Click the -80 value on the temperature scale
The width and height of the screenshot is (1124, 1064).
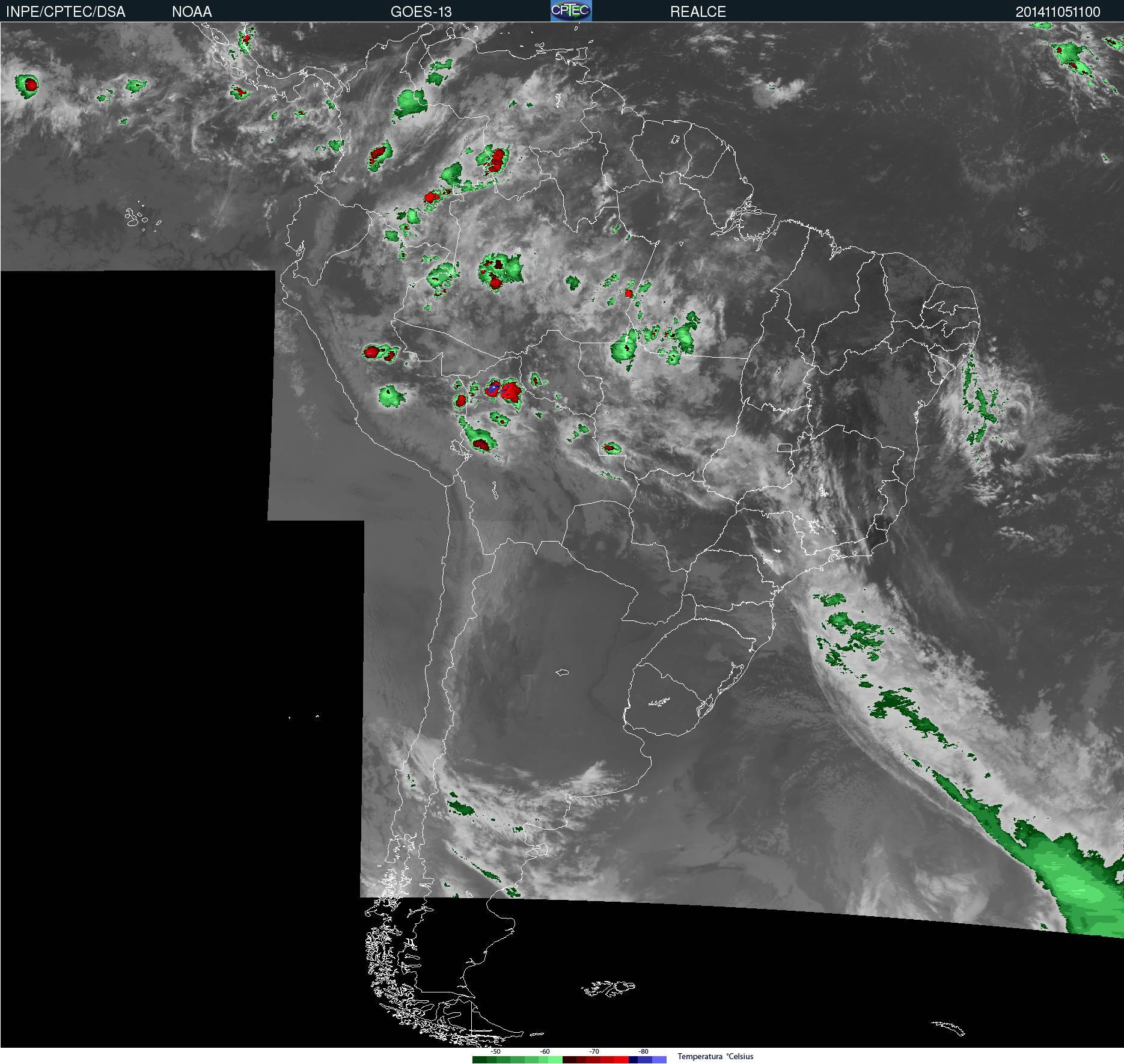643,1051
